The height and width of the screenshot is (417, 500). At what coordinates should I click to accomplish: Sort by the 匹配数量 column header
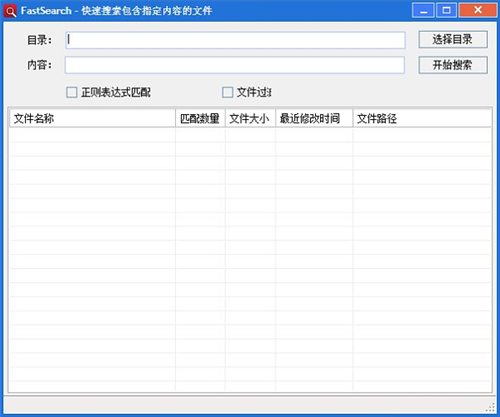[200, 118]
